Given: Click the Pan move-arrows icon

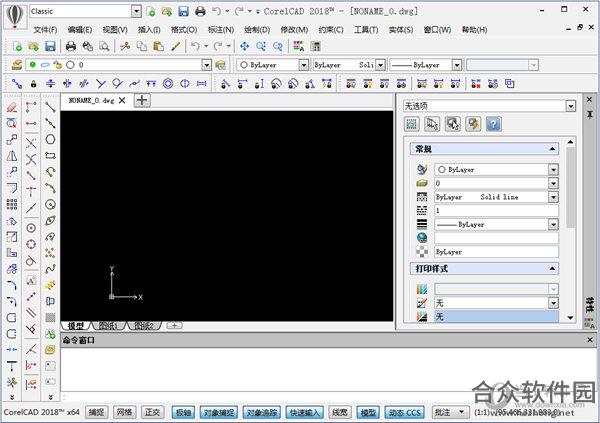Looking at the screenshot, I should 244,47.
